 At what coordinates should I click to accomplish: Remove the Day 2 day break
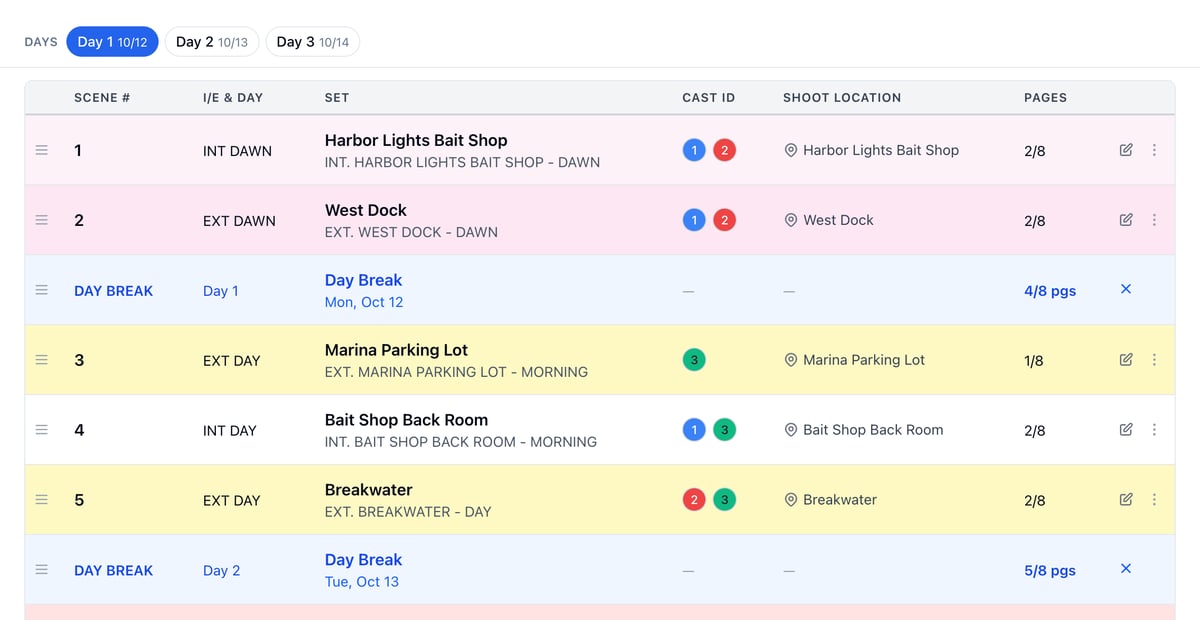(1126, 569)
